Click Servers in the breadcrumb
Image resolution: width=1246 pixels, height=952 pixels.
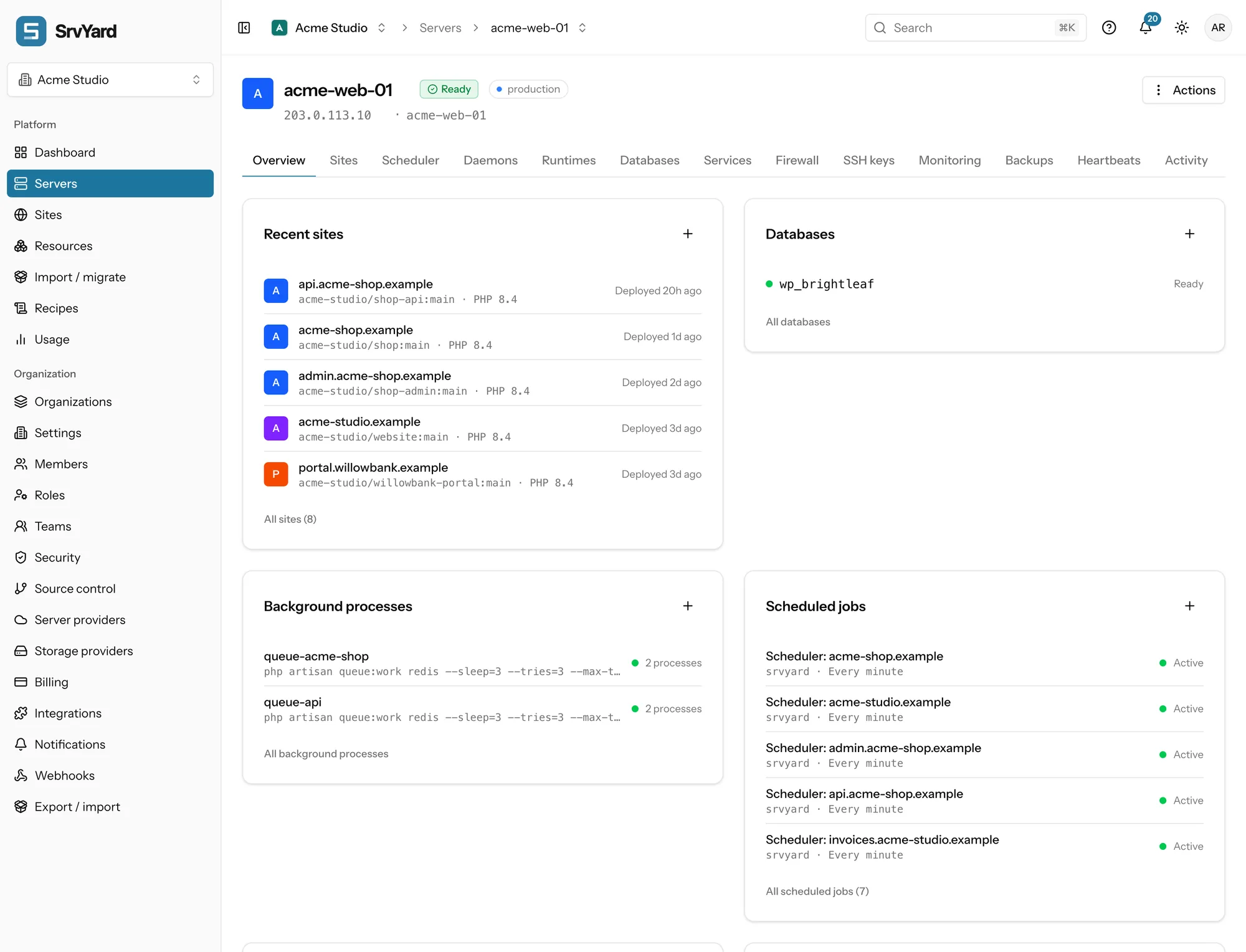(x=440, y=28)
